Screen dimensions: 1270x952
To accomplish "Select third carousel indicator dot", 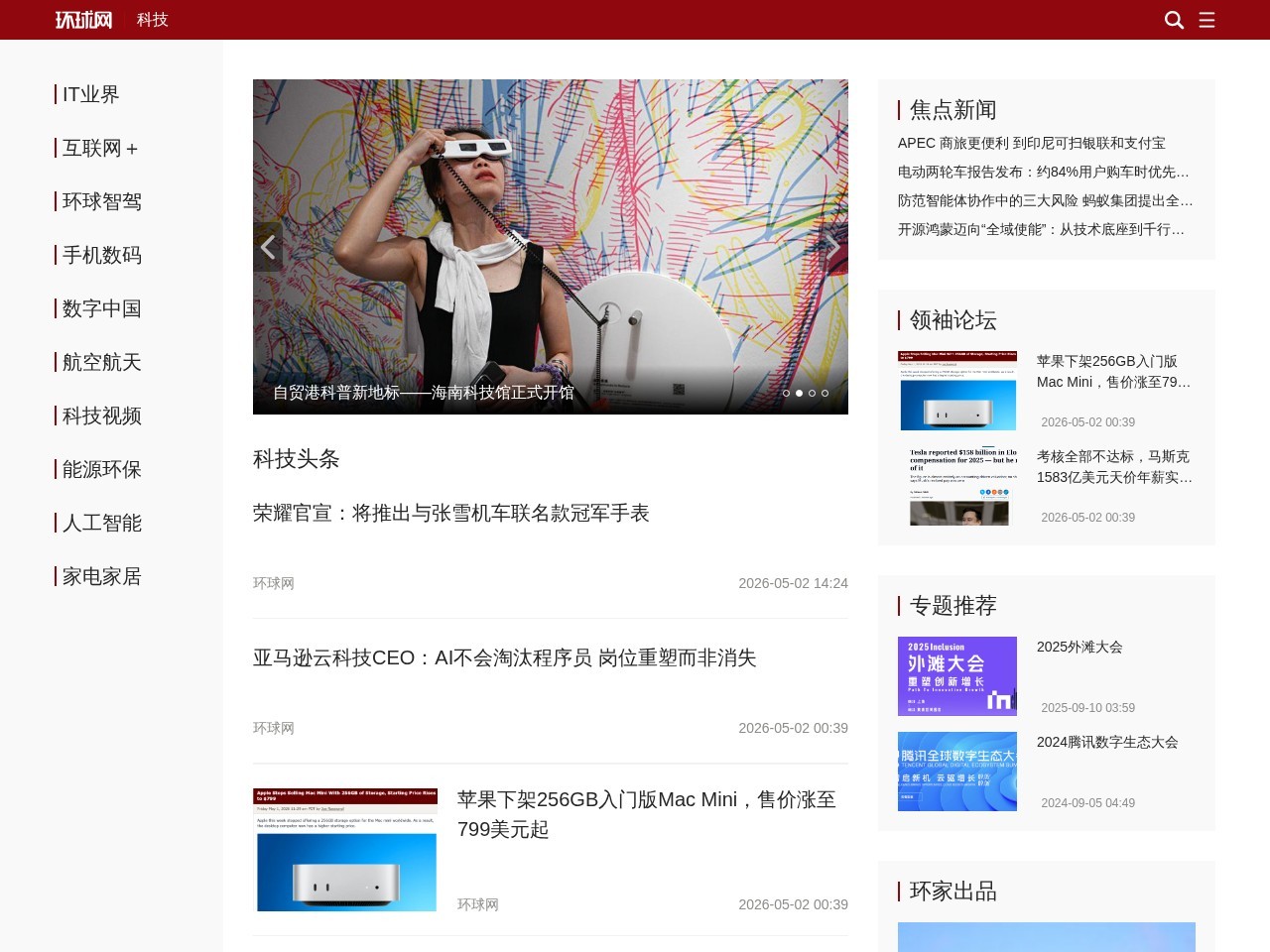I will pyautogui.click(x=813, y=393).
